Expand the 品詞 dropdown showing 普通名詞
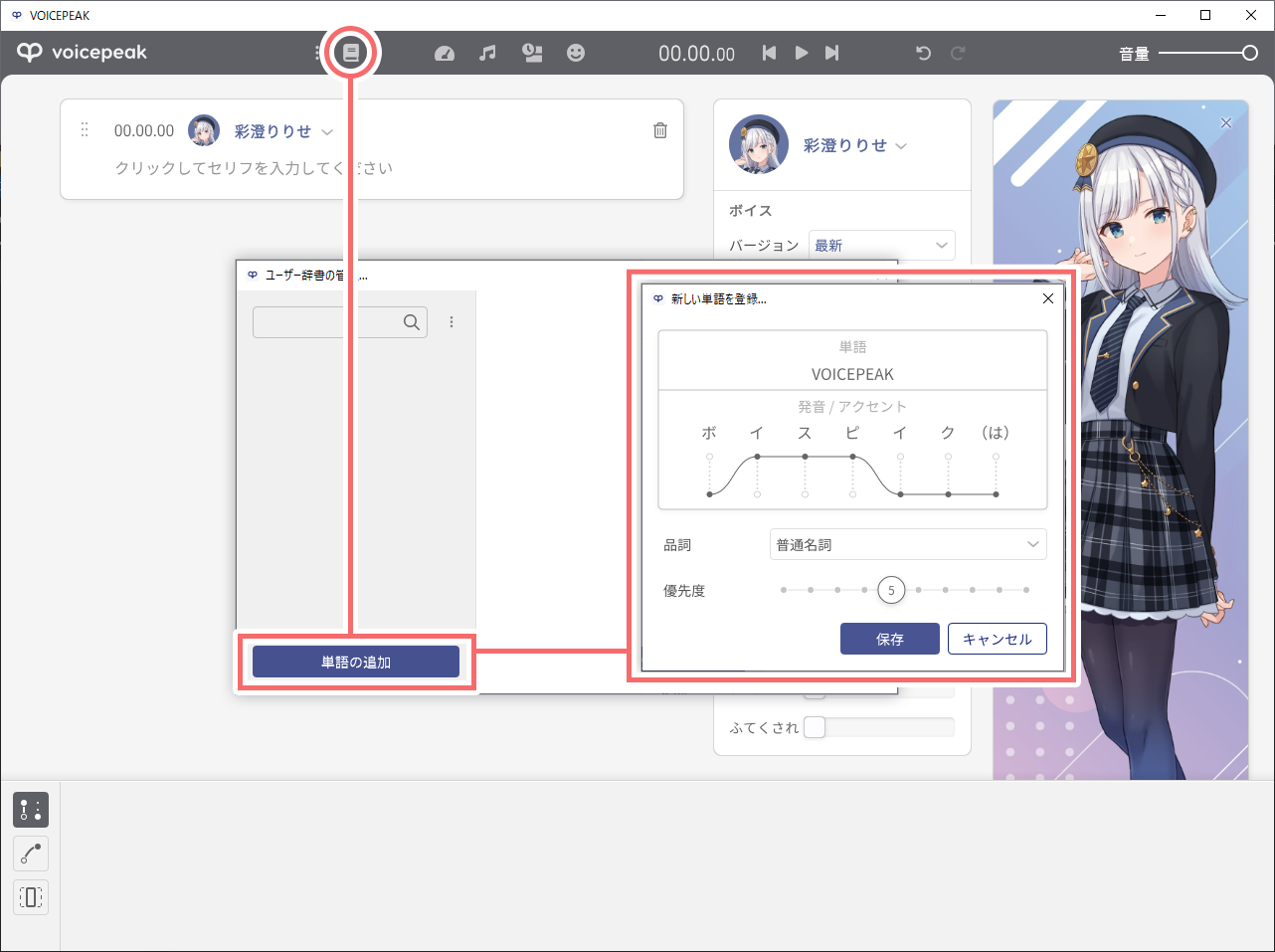 [908, 545]
